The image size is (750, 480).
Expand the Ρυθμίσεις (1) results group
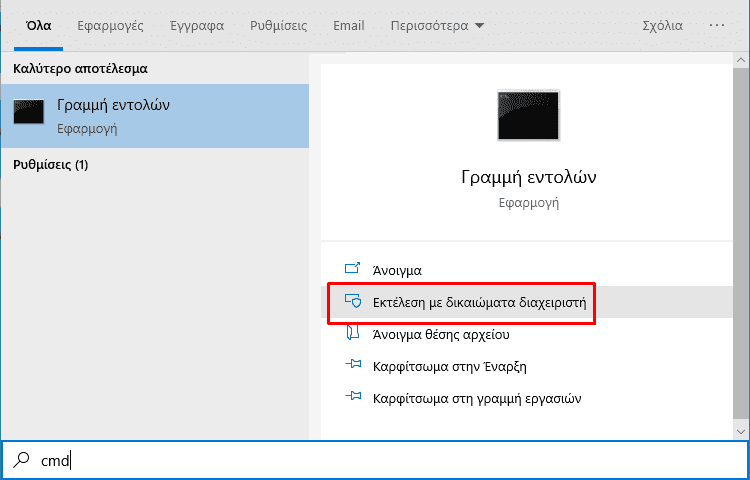[51, 164]
